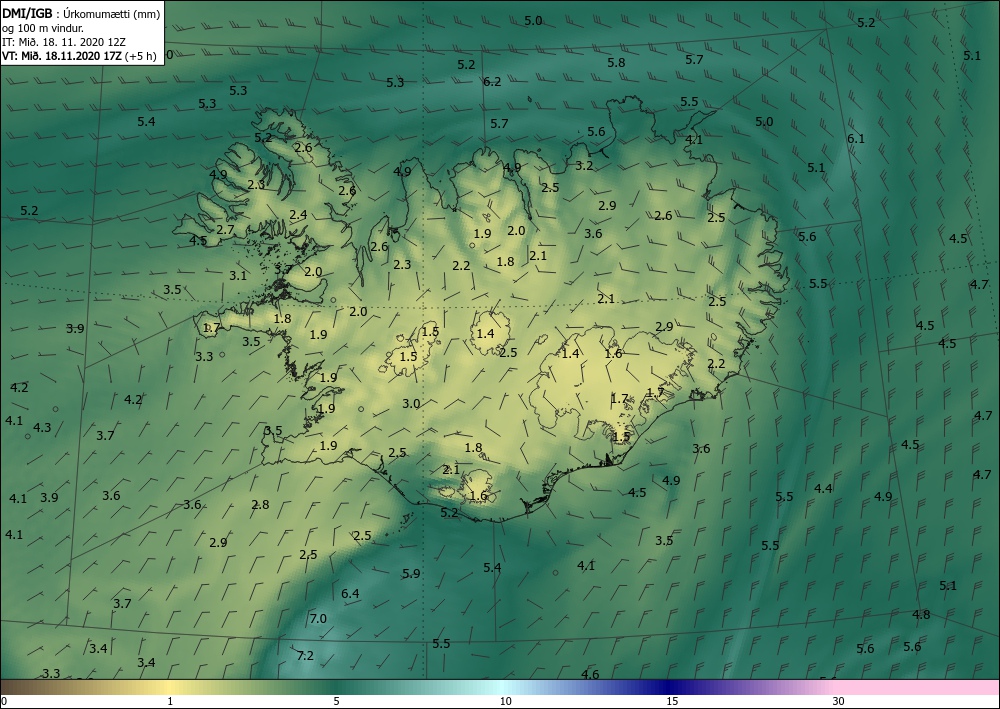Click the 'og 100 m vindur.' subtitle line
Screen dimensions: 1000x709
pyautogui.click(x=43, y=27)
